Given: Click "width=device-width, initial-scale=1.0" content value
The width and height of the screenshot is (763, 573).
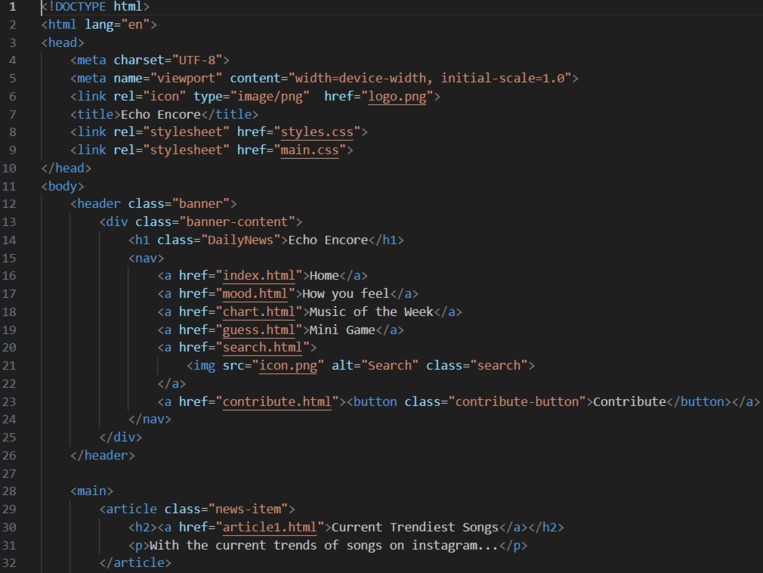Looking at the screenshot, I should coord(430,78).
